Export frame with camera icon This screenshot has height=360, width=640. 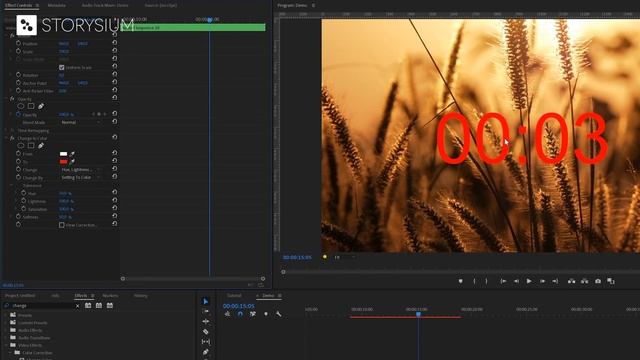click(598, 281)
